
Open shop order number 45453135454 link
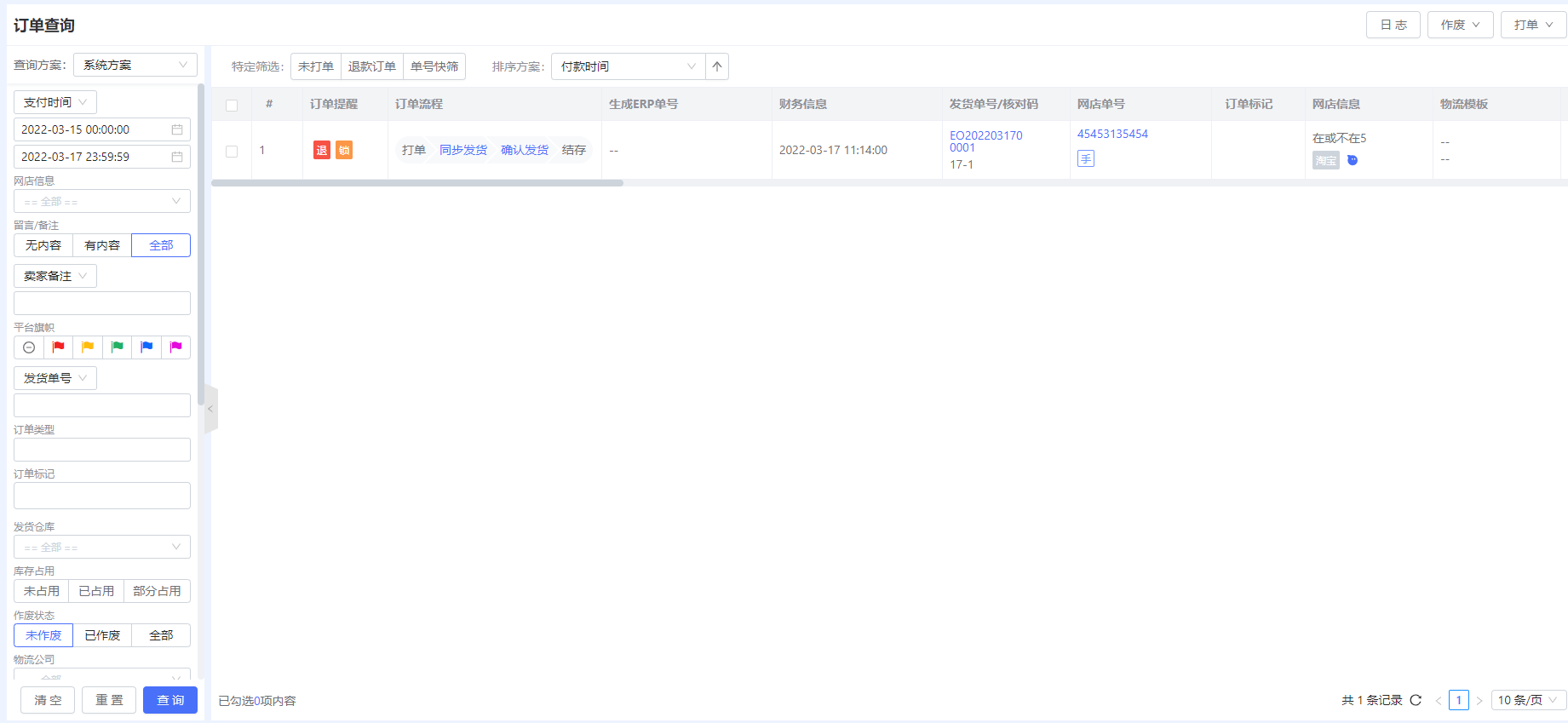click(x=1112, y=134)
